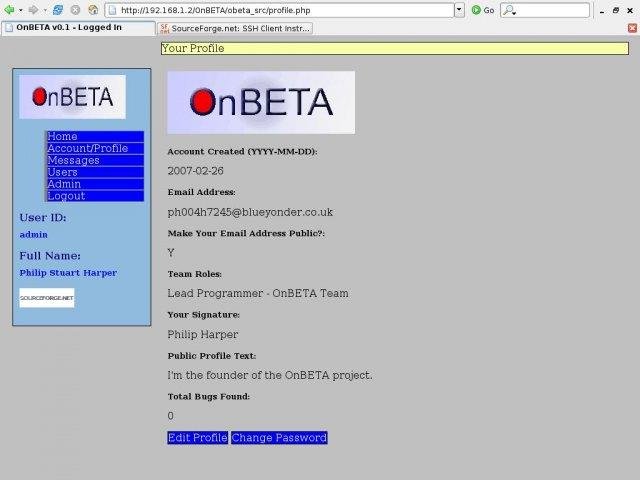The width and height of the screenshot is (640, 480).
Task: Log out using the Logout link
Action: pos(95,196)
